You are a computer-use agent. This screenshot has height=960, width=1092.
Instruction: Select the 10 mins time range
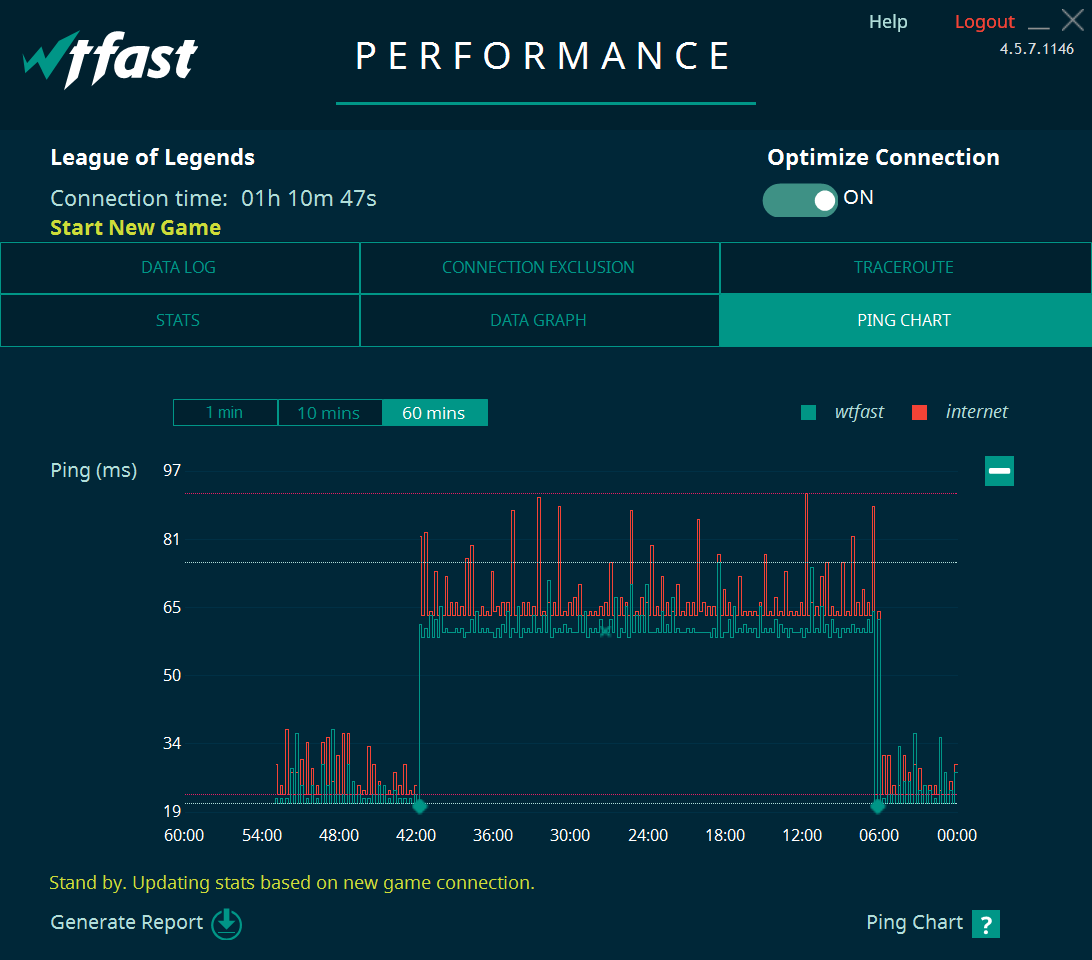[x=329, y=412]
